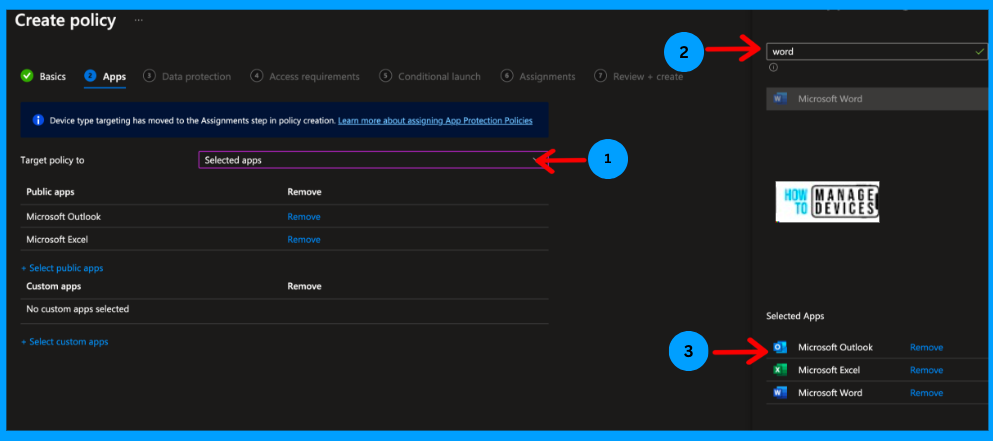Click the green checkmark next to Basics
993x441 pixels.
27,76
